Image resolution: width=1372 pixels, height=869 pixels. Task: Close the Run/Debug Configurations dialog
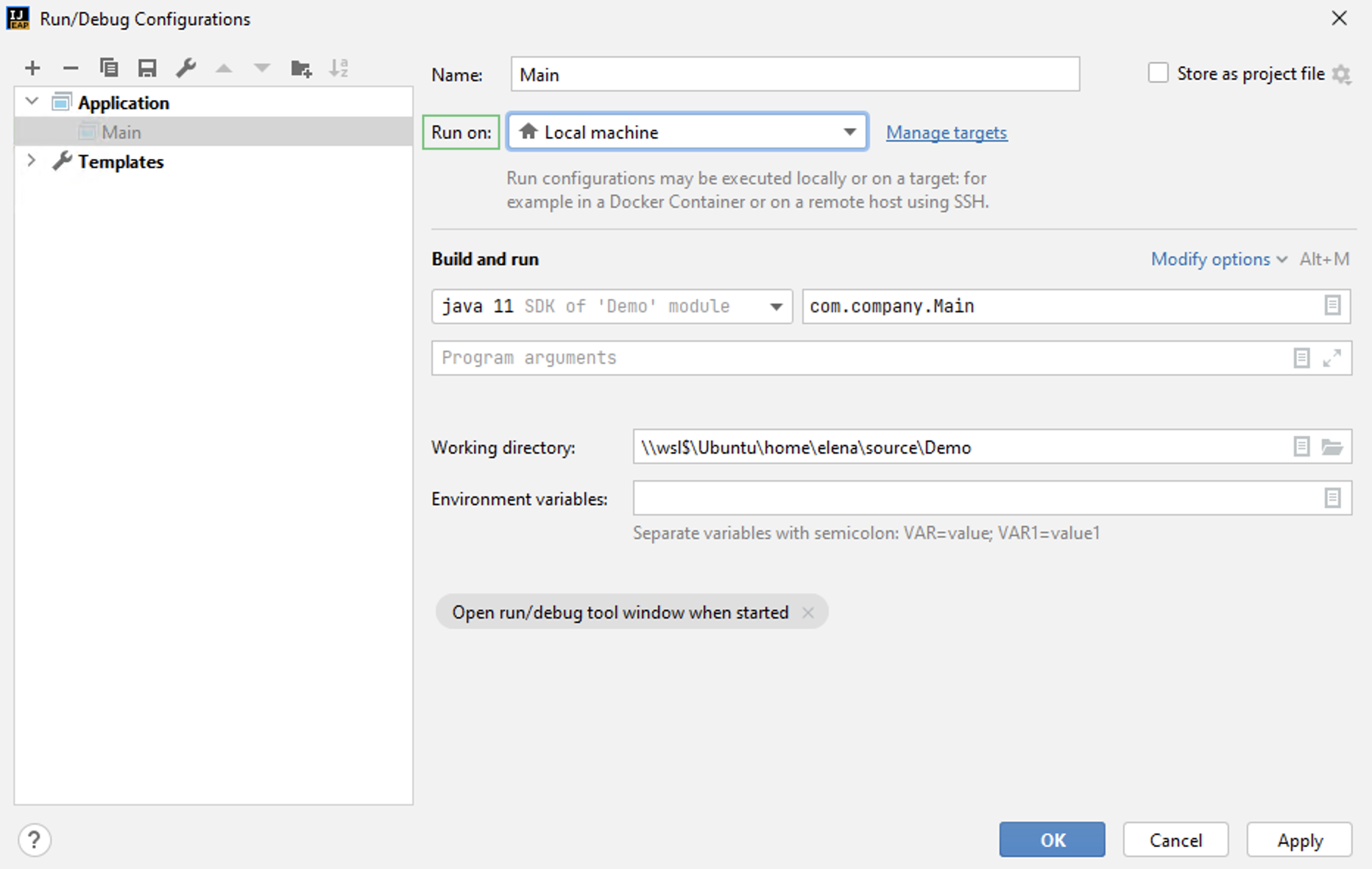pyautogui.click(x=1340, y=18)
